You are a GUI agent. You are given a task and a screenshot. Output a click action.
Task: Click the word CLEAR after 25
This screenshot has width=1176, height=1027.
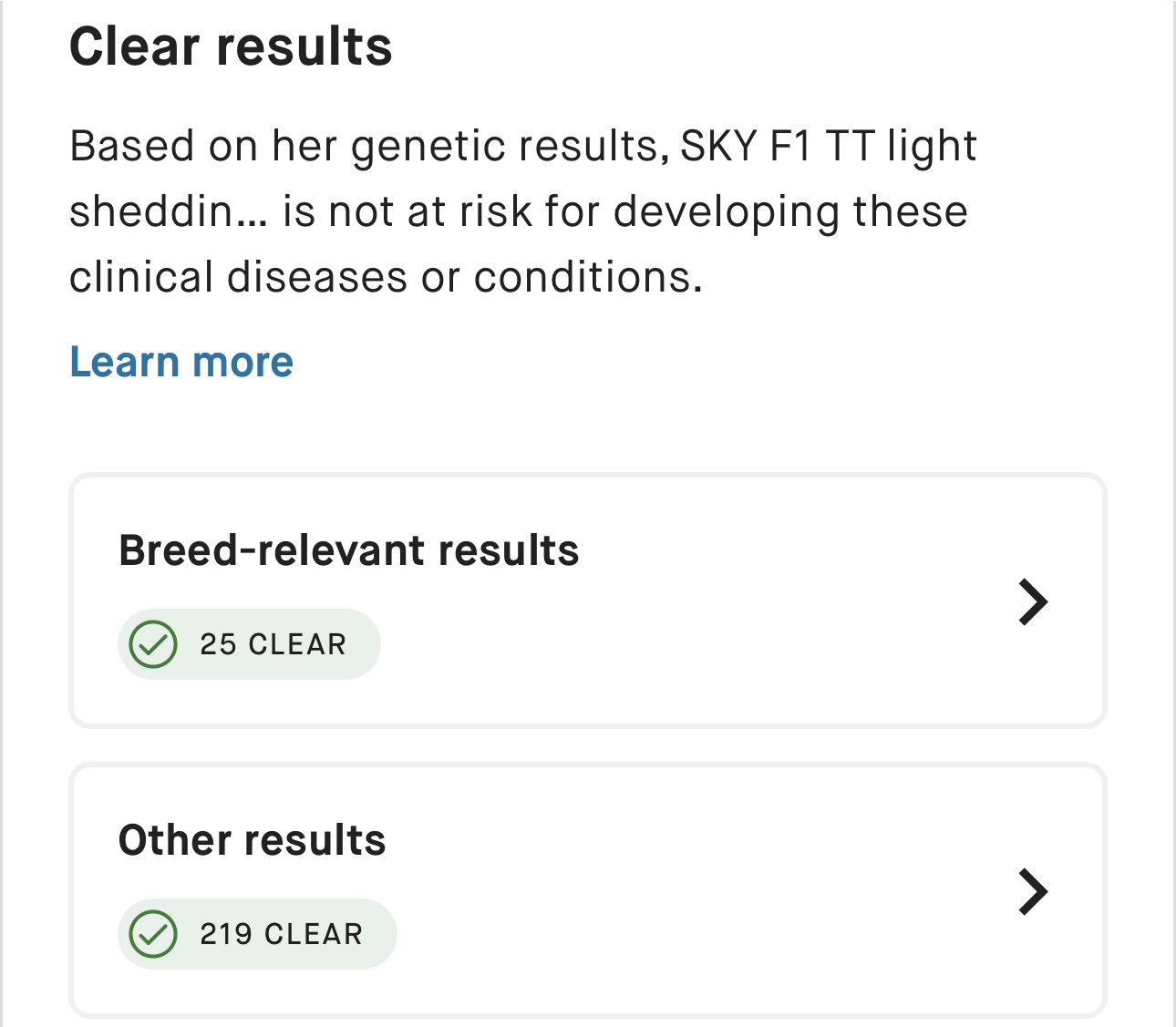click(x=297, y=644)
